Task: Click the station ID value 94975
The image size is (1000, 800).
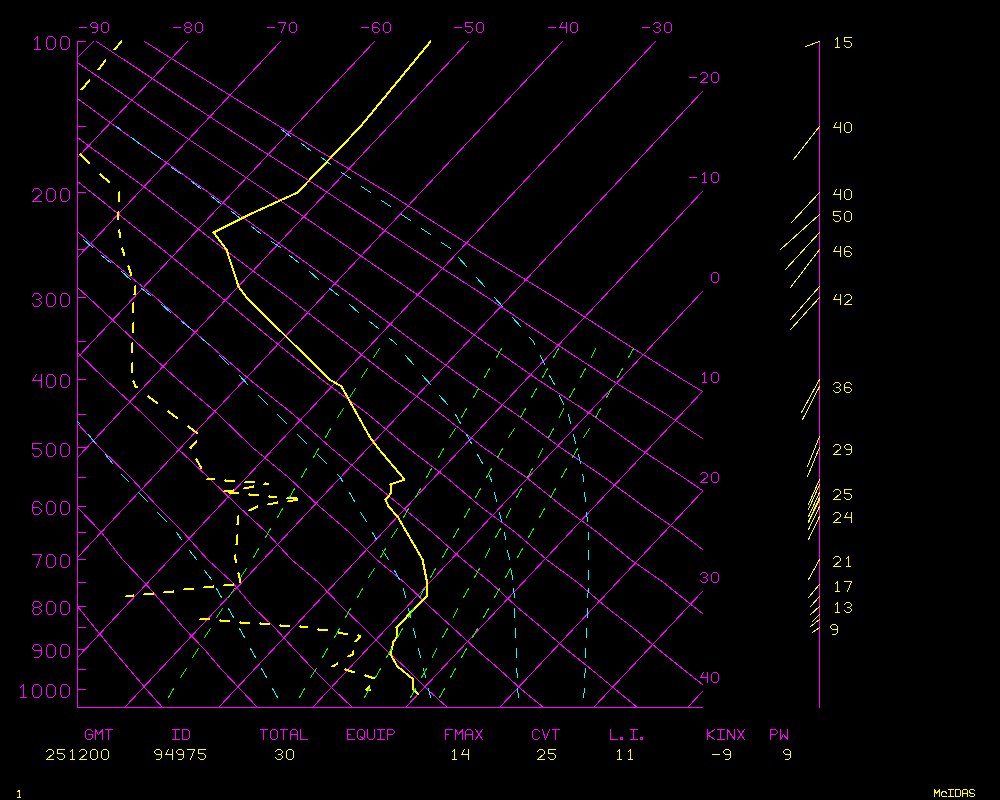Action: pyautogui.click(x=180, y=755)
